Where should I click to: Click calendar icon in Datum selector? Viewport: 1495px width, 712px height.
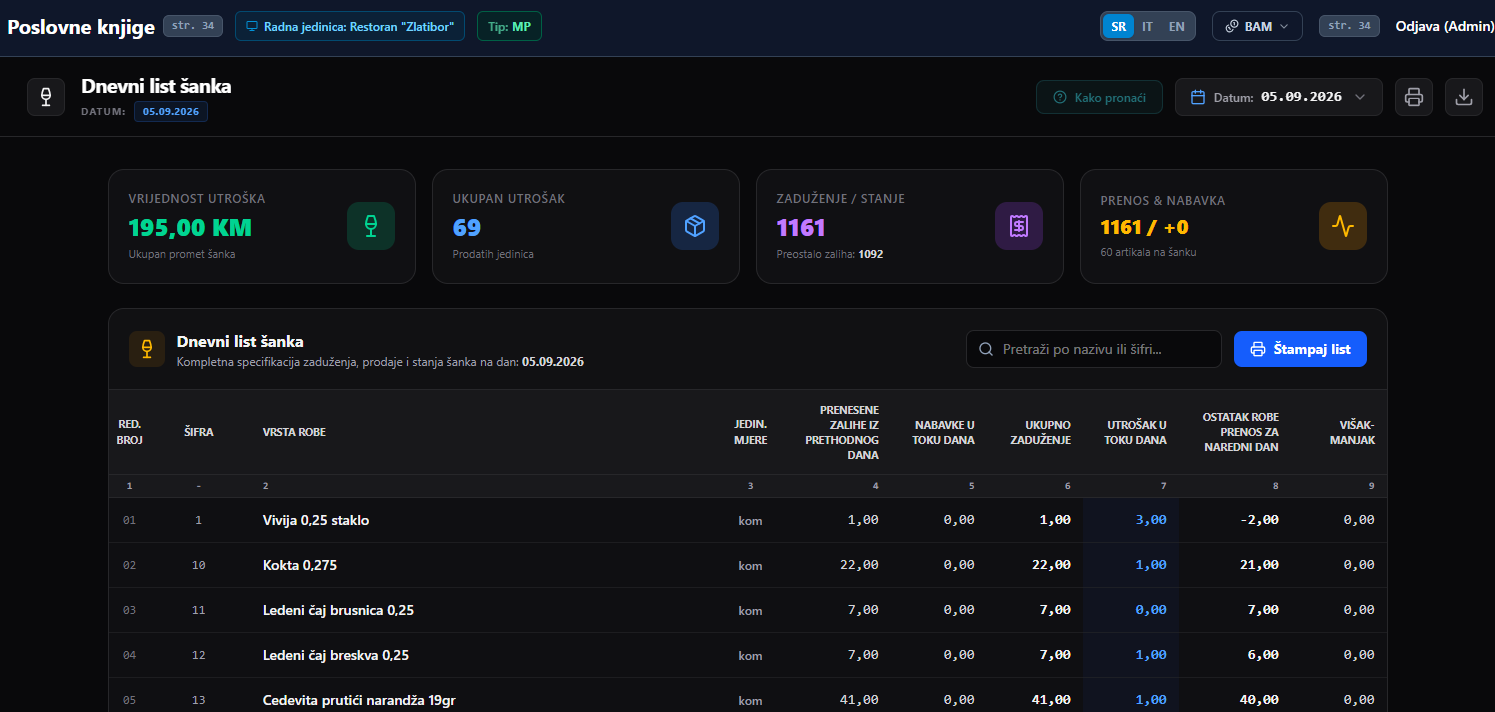[x=1198, y=97]
